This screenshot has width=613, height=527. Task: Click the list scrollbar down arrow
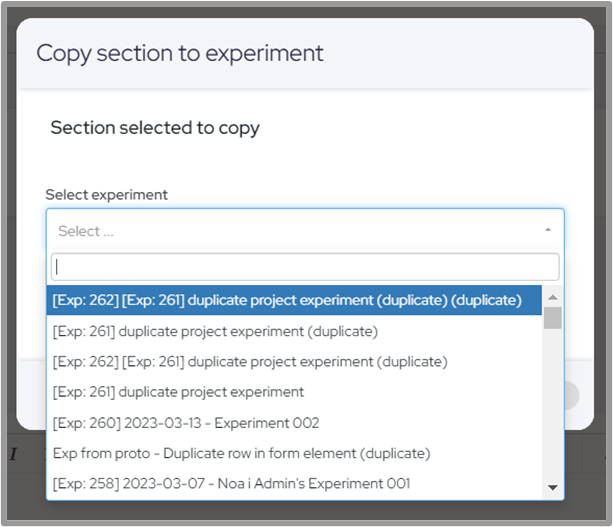point(552,487)
